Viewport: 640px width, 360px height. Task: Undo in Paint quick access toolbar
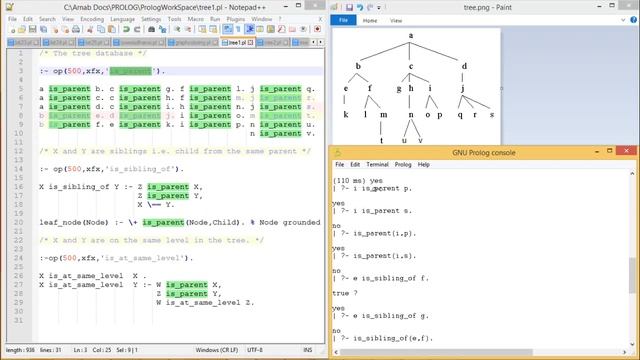click(360, 7)
